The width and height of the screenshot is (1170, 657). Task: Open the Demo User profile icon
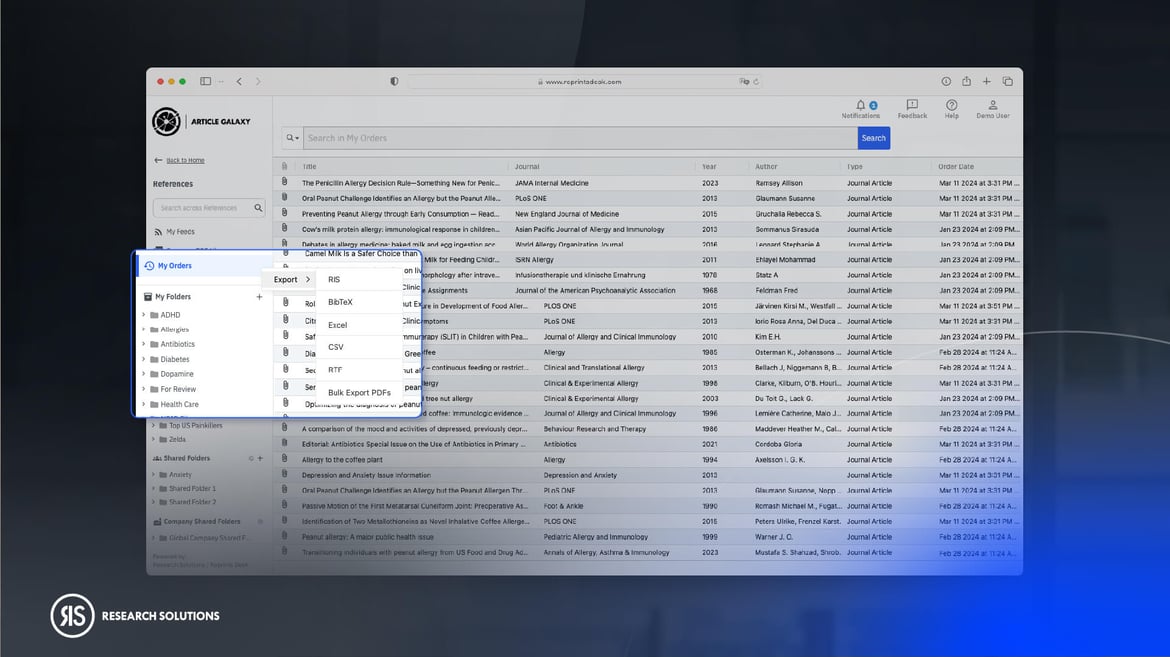pos(993,105)
